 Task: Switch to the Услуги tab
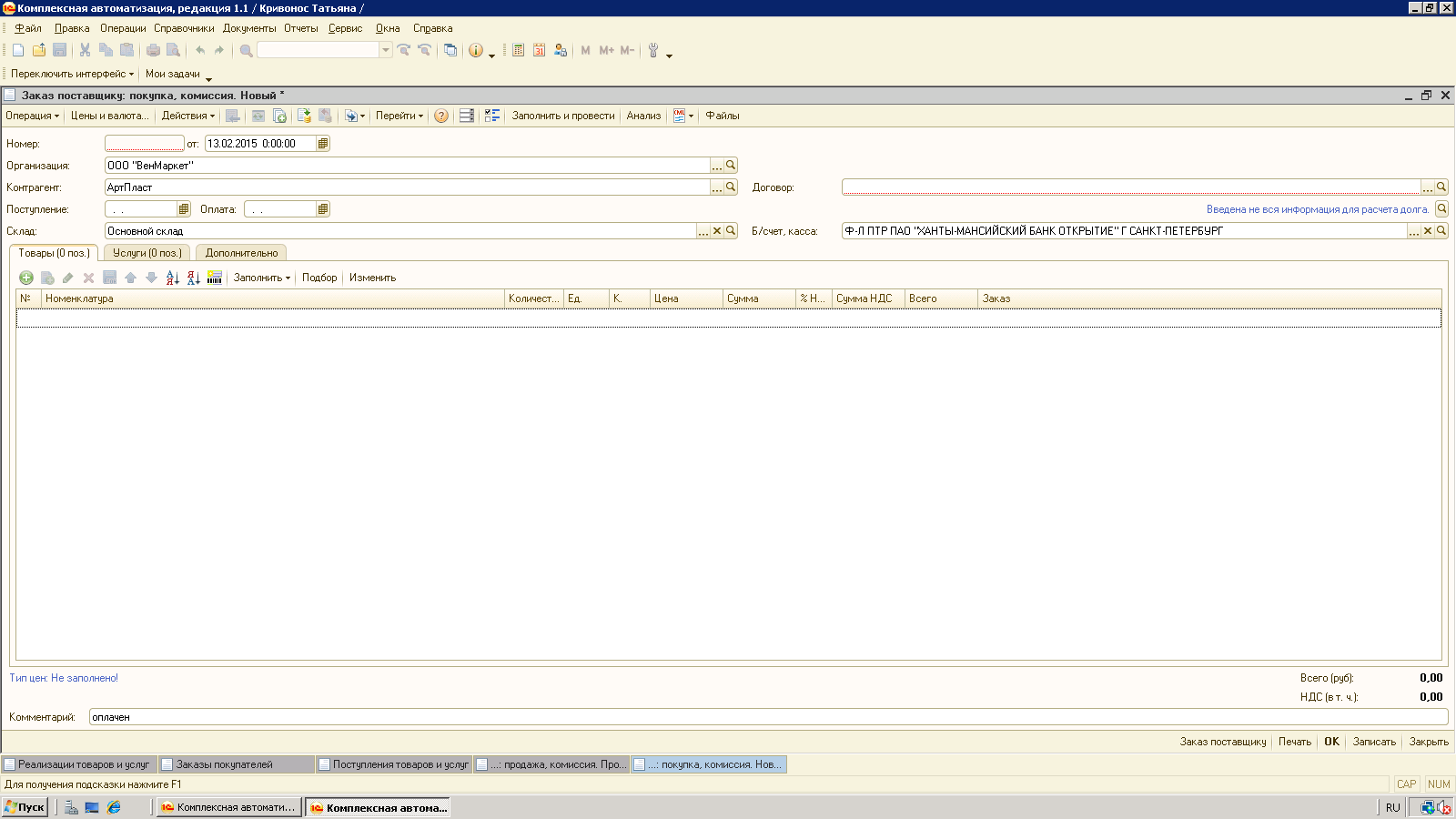pyautogui.click(x=147, y=253)
